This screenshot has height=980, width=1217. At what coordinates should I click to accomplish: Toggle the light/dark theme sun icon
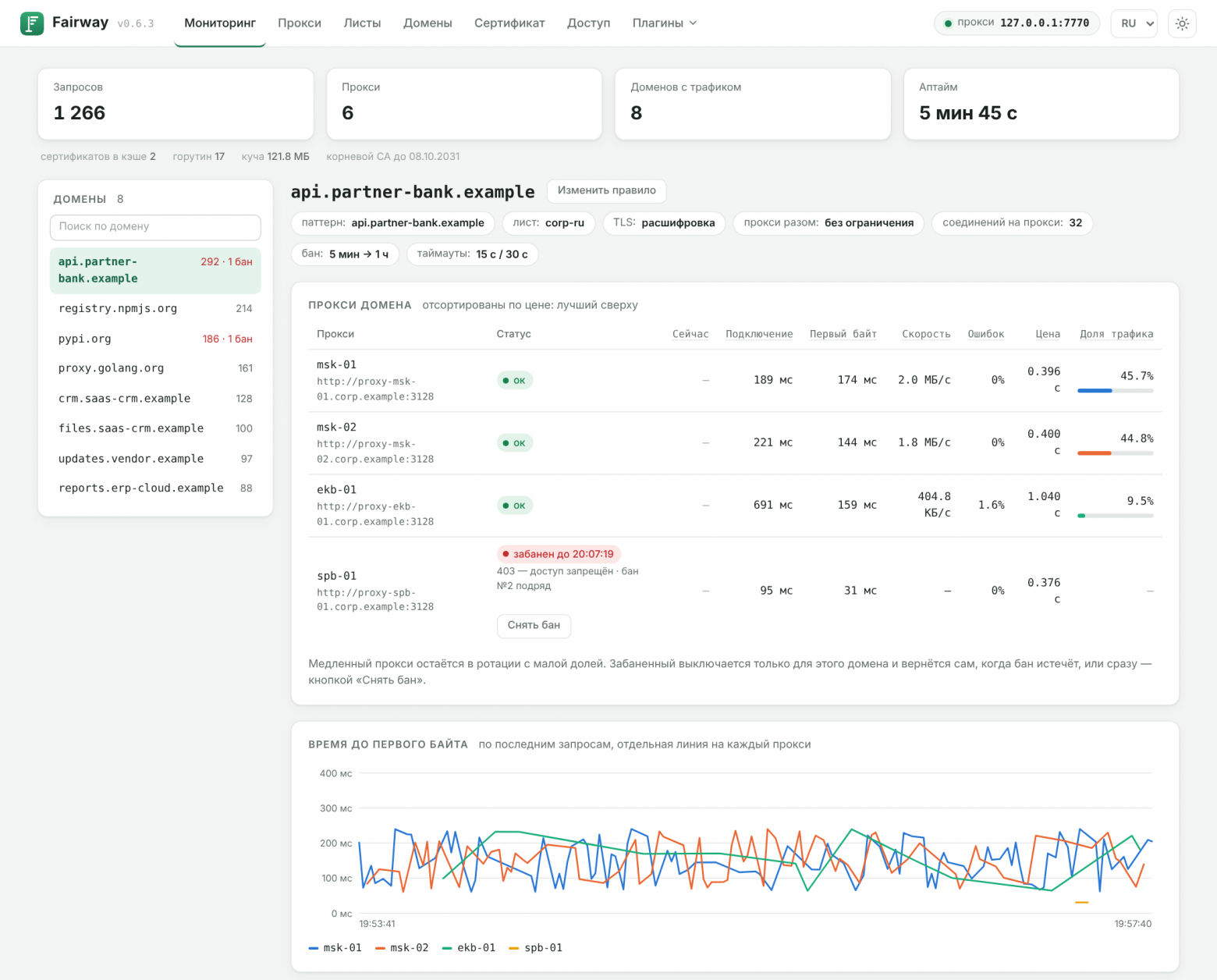coord(1182,23)
